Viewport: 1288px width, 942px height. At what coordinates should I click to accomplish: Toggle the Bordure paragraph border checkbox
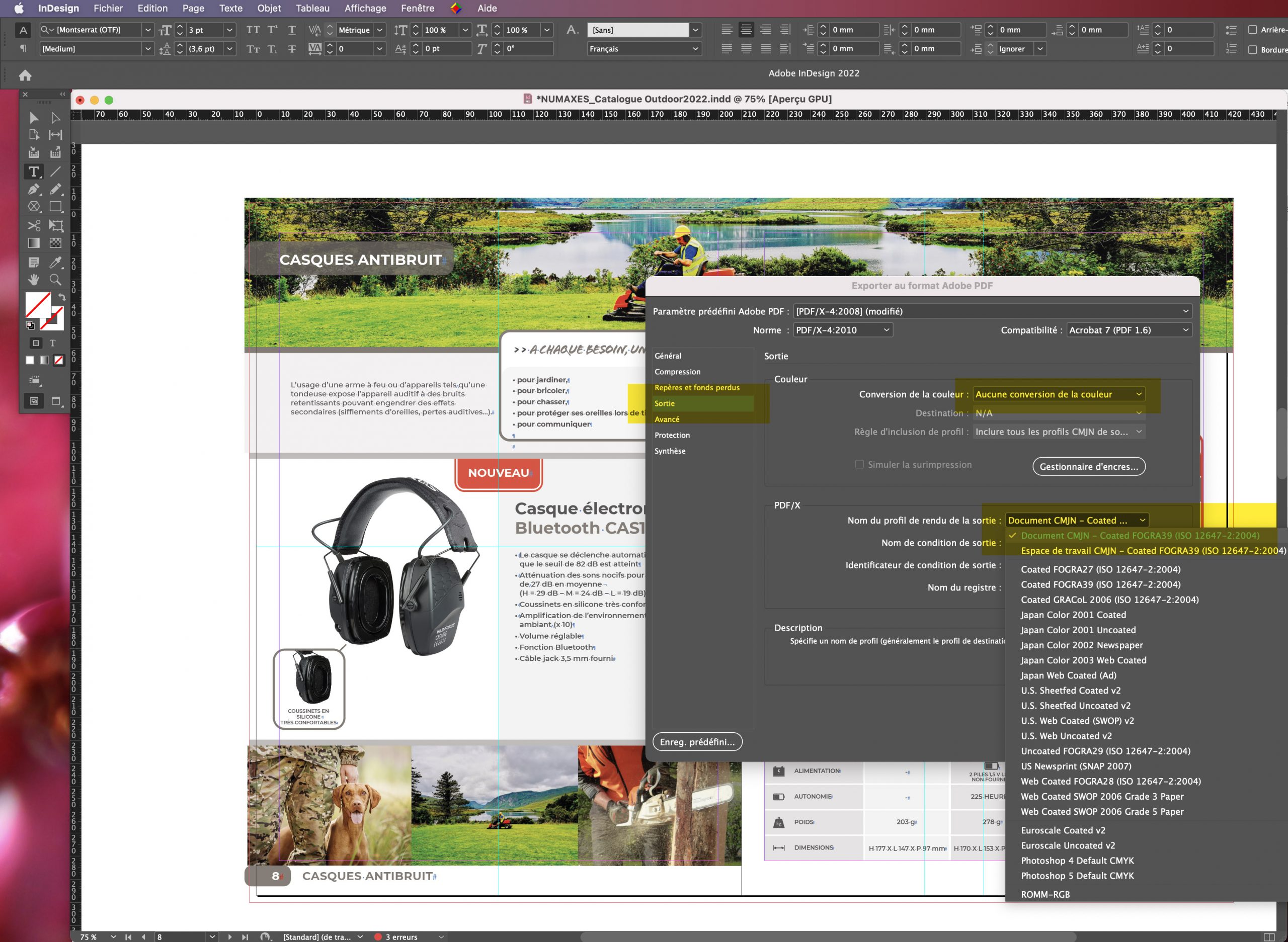1253,50
